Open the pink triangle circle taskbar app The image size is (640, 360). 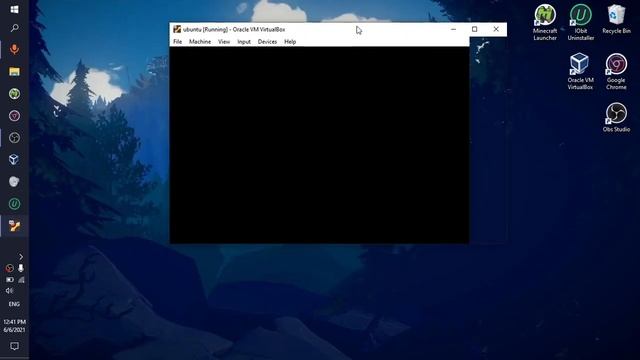pos(14,116)
